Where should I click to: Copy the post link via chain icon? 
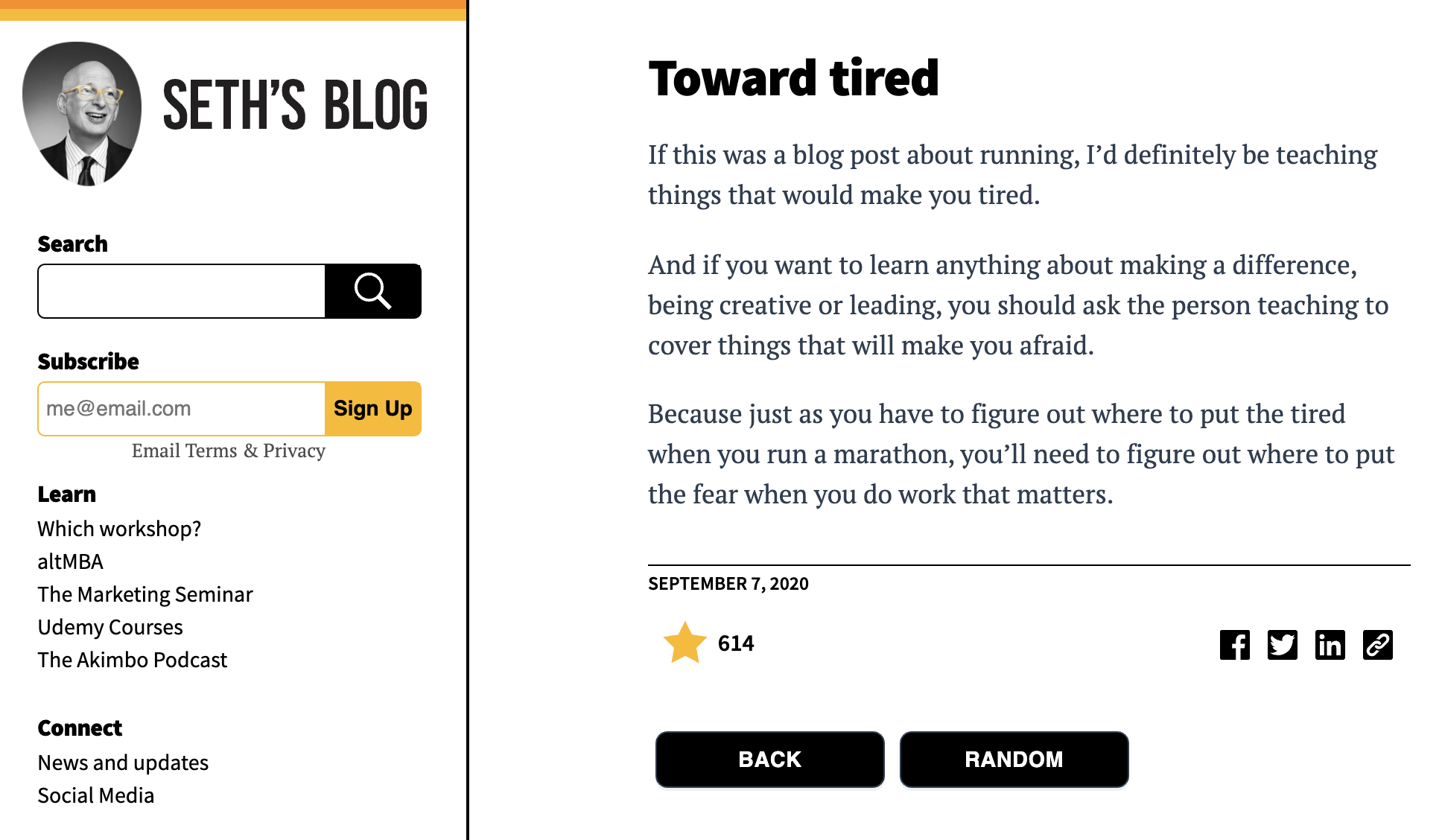click(x=1377, y=645)
